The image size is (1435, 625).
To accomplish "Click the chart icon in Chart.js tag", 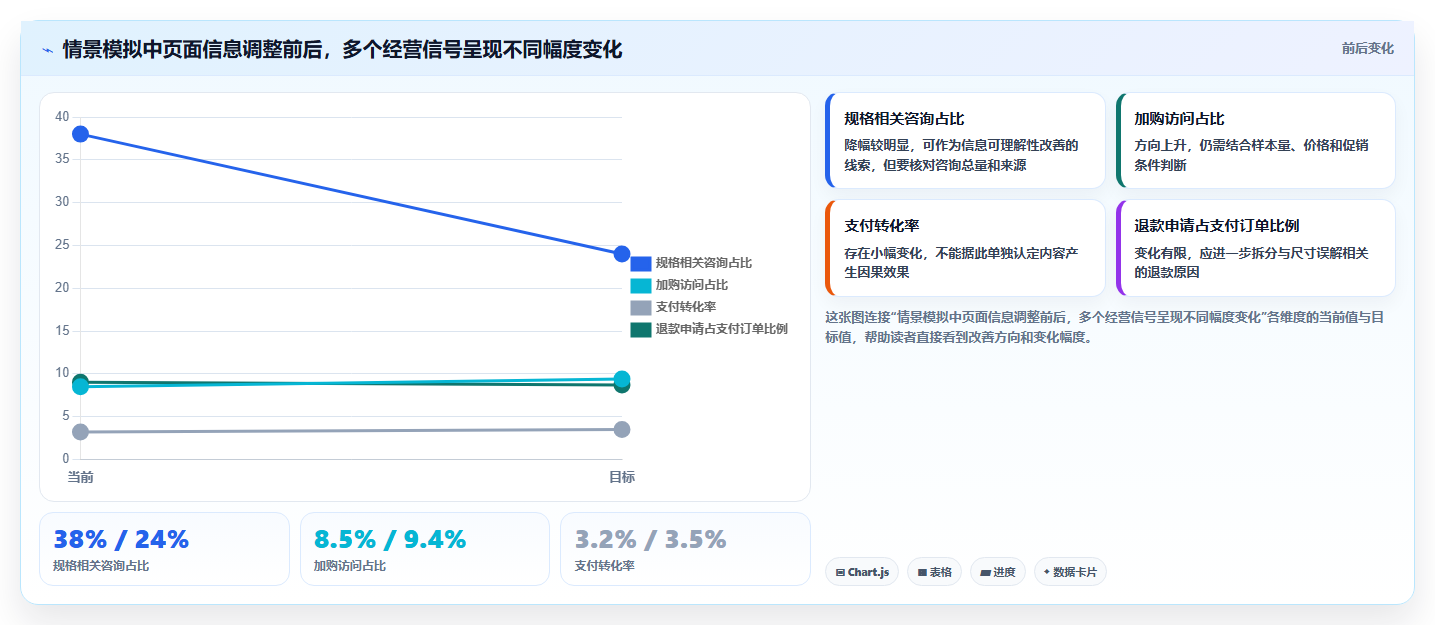I will point(841,573).
